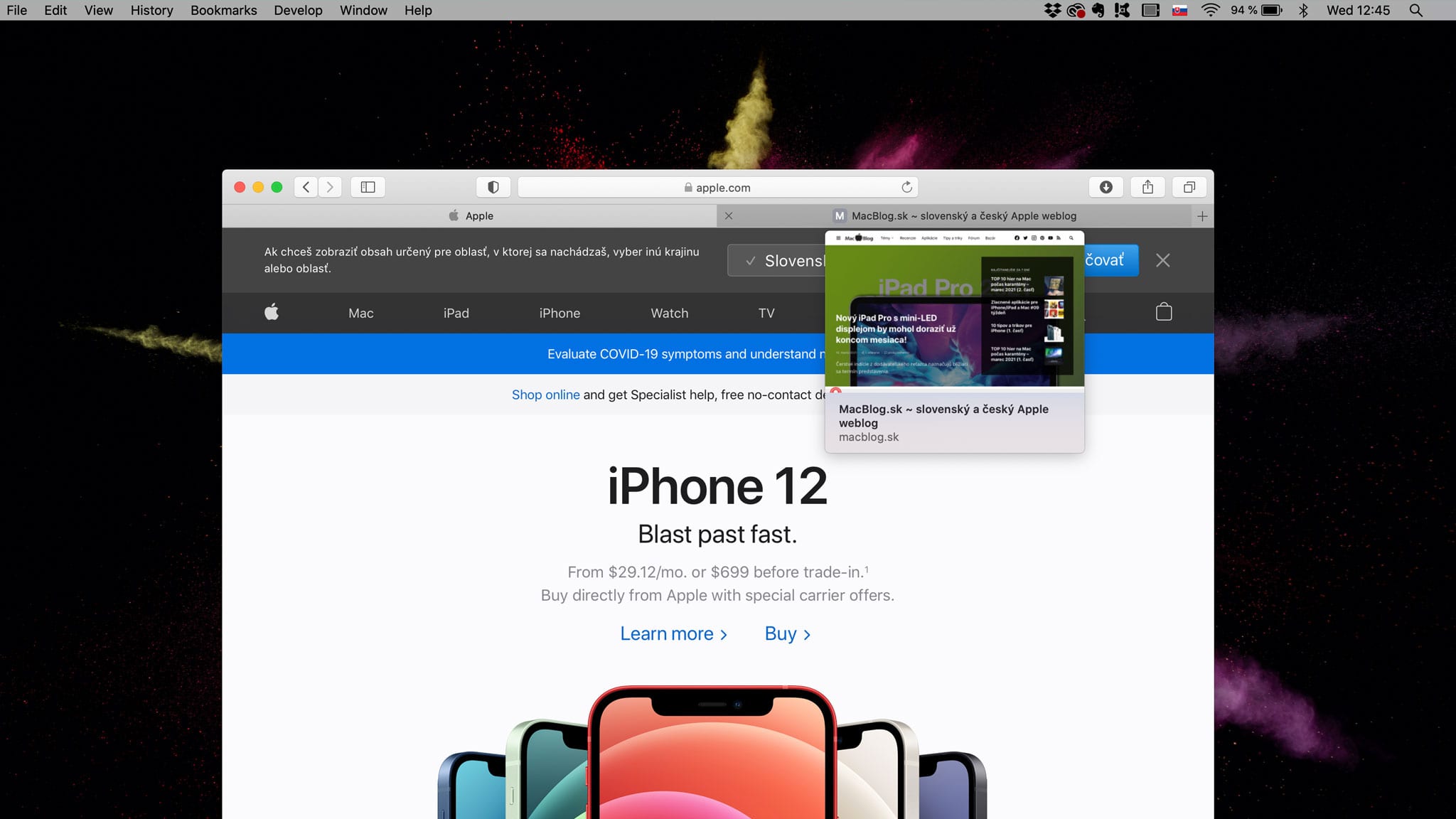Click the Shop online link
The height and width of the screenshot is (819, 1456).
click(545, 395)
